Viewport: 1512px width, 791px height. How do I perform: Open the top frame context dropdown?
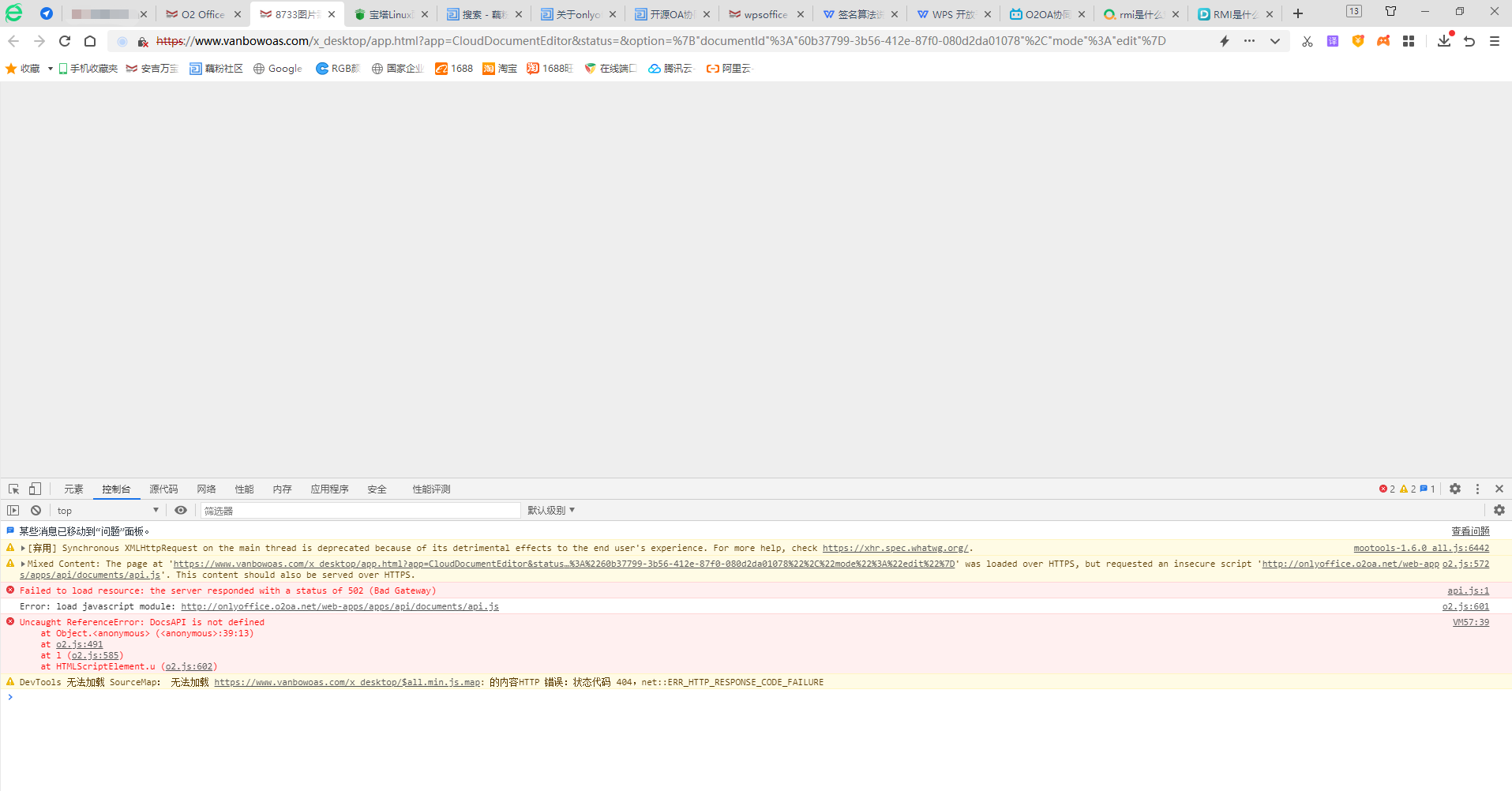[107, 510]
